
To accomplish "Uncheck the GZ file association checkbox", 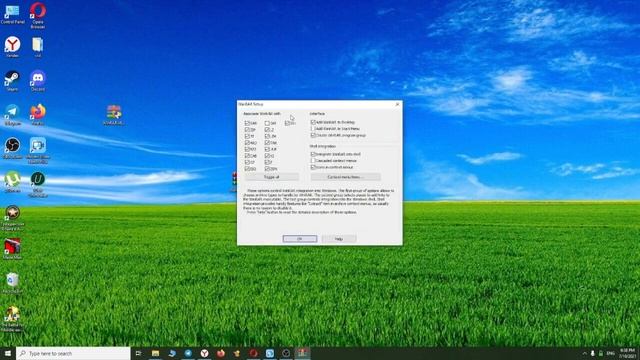I will [x=247, y=162].
